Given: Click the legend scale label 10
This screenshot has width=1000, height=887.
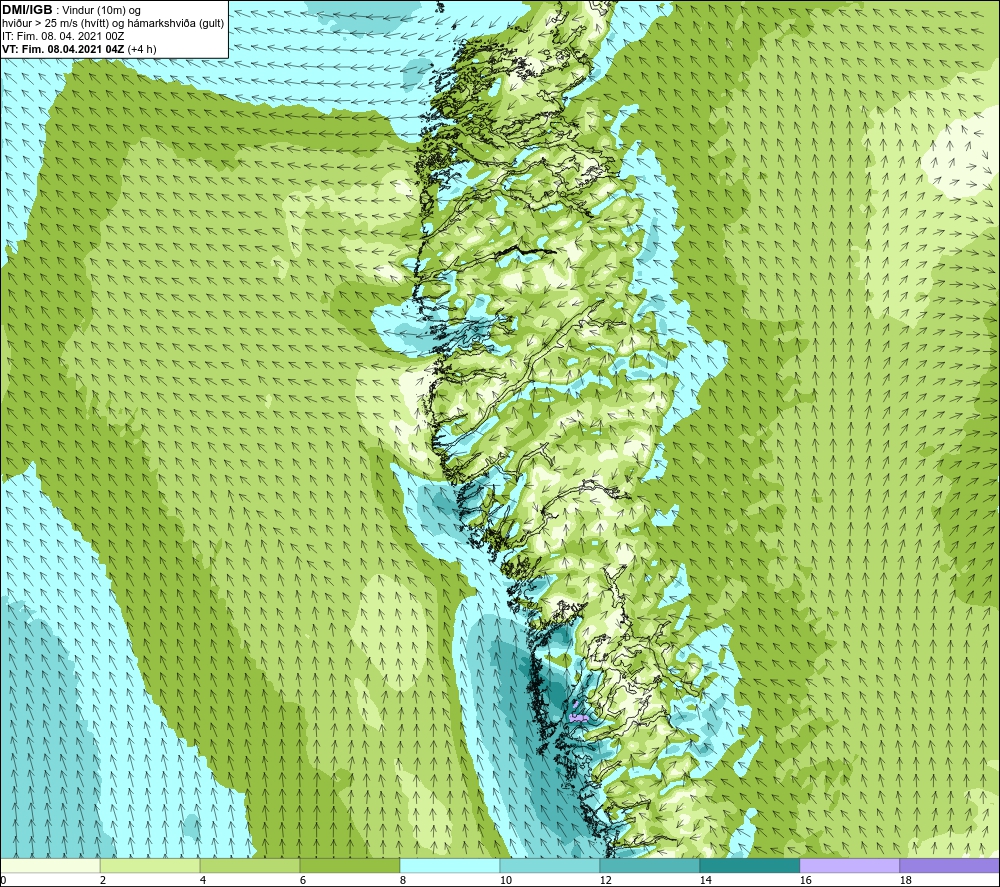Looking at the screenshot, I should (505, 880).
